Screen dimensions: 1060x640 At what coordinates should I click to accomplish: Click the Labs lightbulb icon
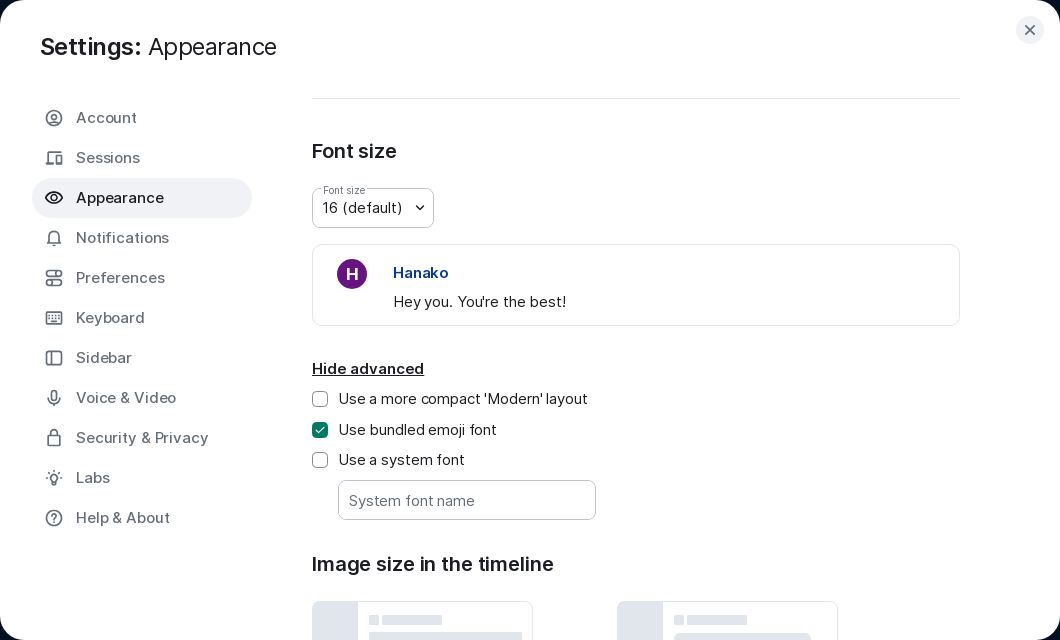(54, 478)
